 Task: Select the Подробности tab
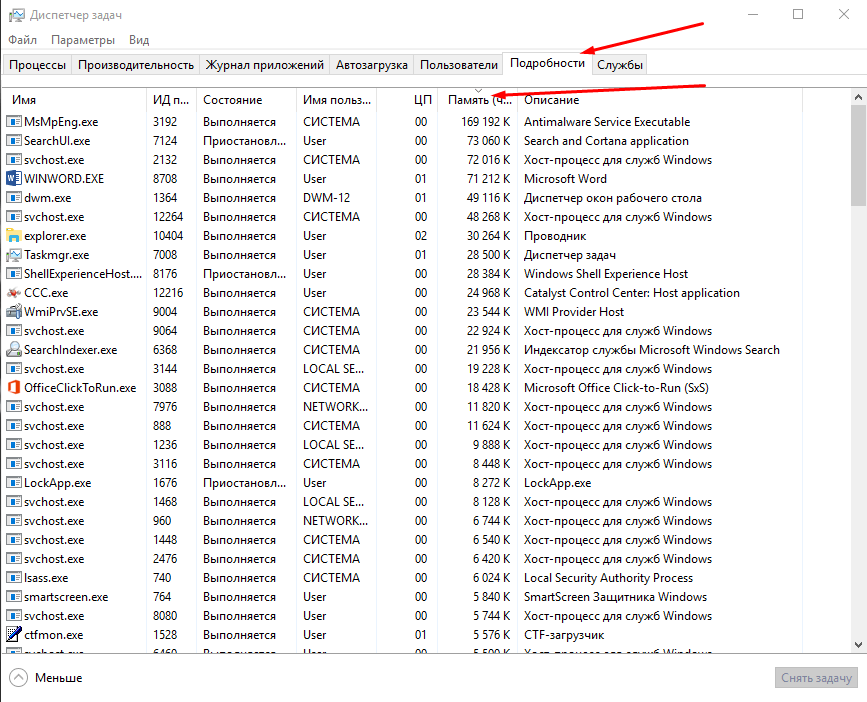[x=547, y=63]
